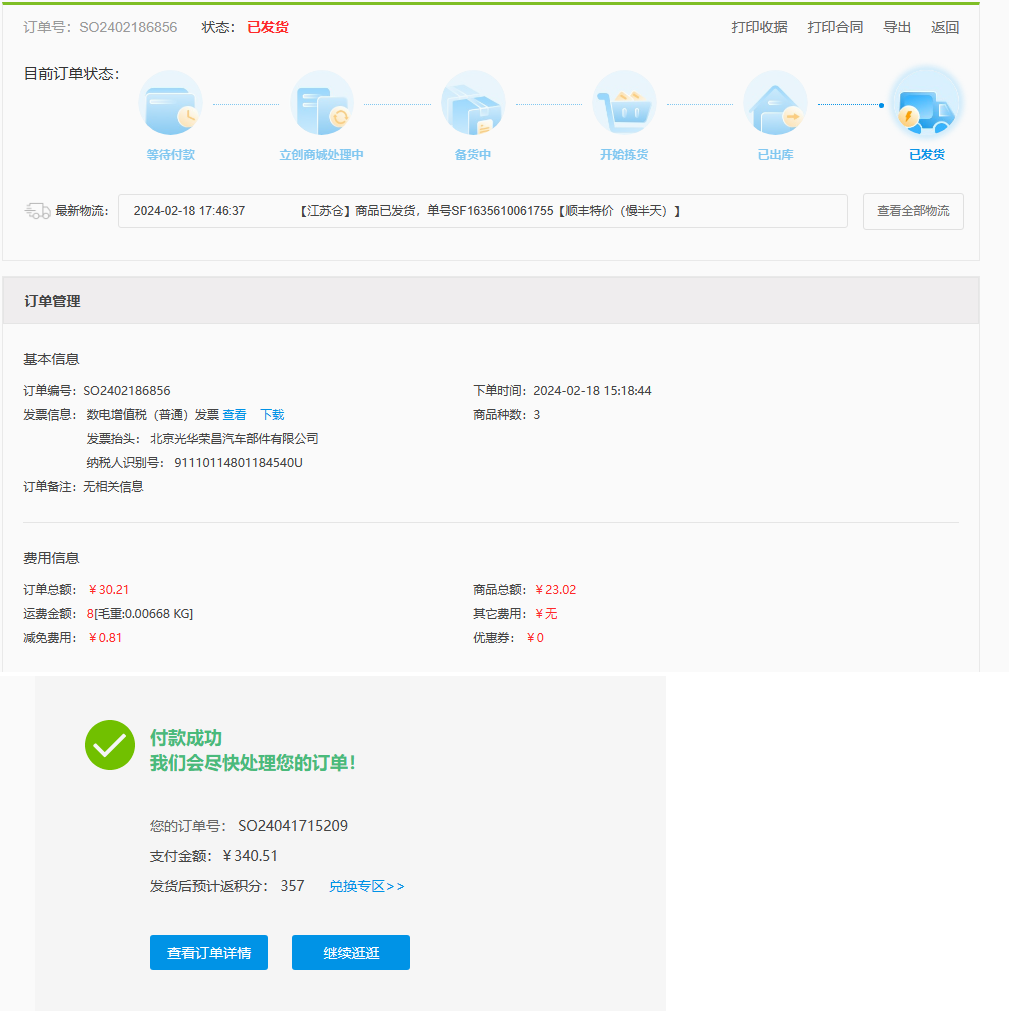This screenshot has width=1009, height=1011.
Task: Download the invoice via 下载 link
Action: [272, 415]
